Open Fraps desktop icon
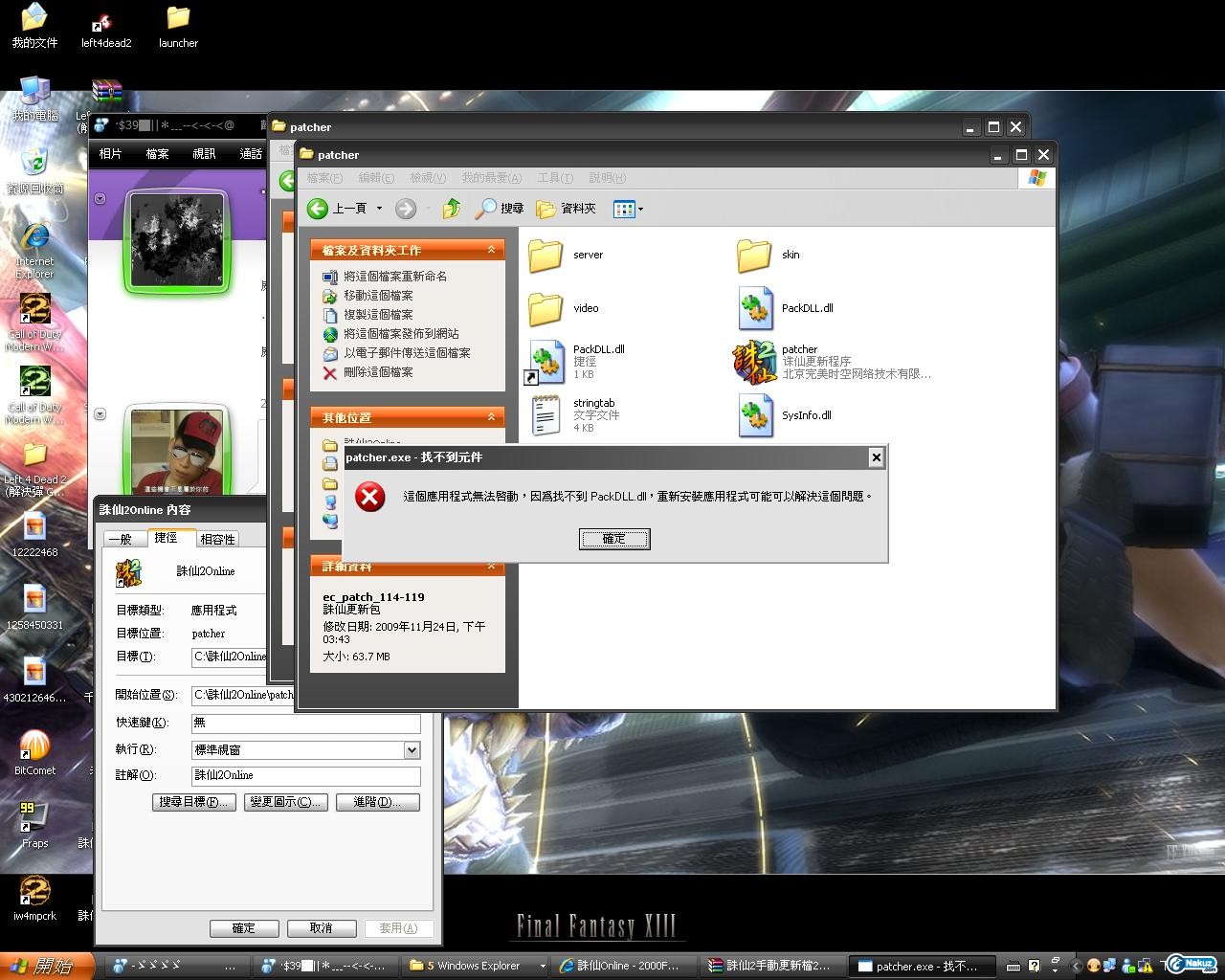1225x980 pixels. (x=34, y=825)
